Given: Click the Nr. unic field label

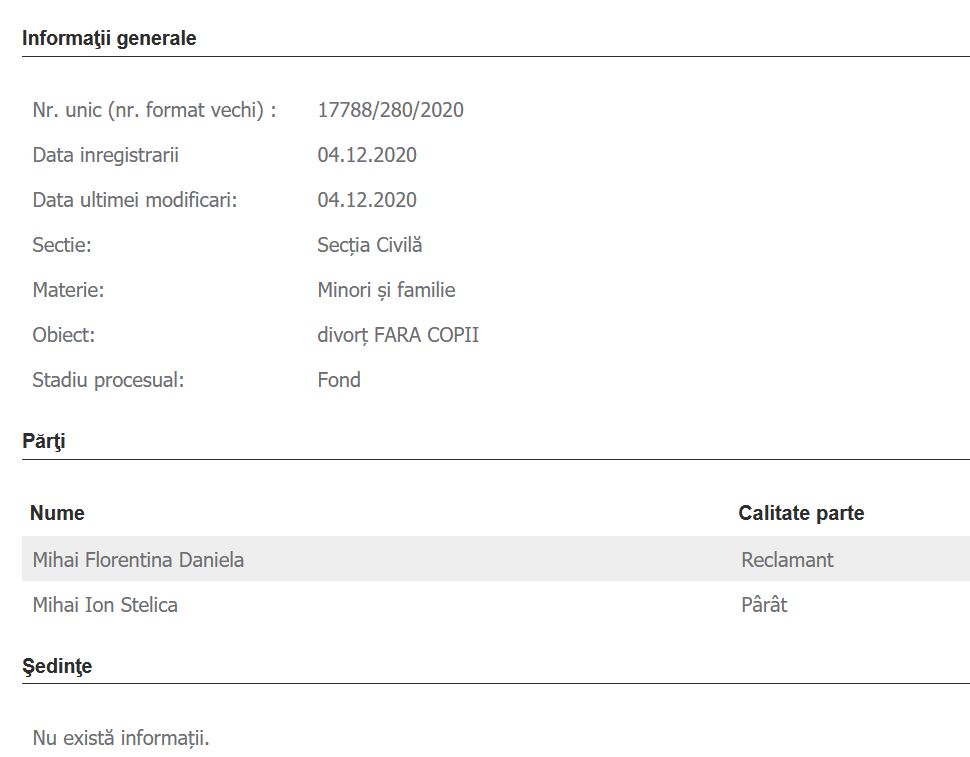Looking at the screenshot, I should [154, 110].
